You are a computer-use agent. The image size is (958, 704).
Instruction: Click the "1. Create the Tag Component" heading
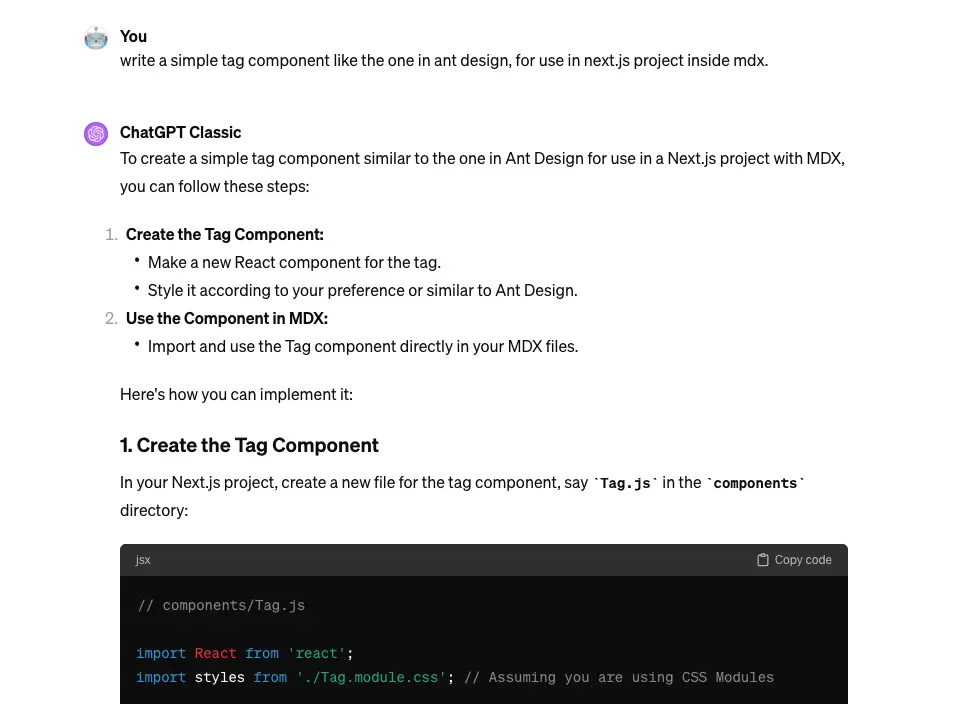(249, 445)
